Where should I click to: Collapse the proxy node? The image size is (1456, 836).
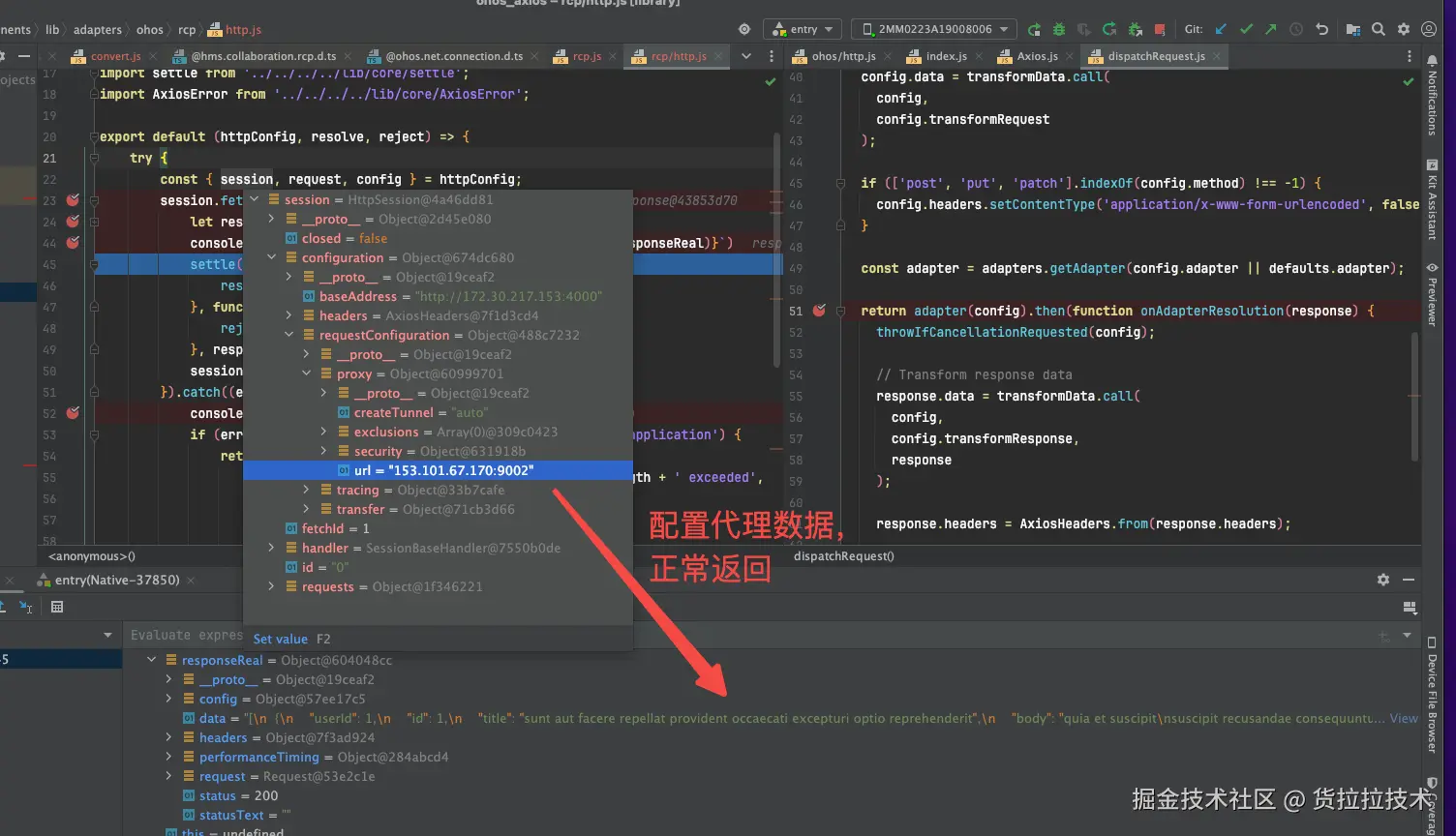click(307, 373)
